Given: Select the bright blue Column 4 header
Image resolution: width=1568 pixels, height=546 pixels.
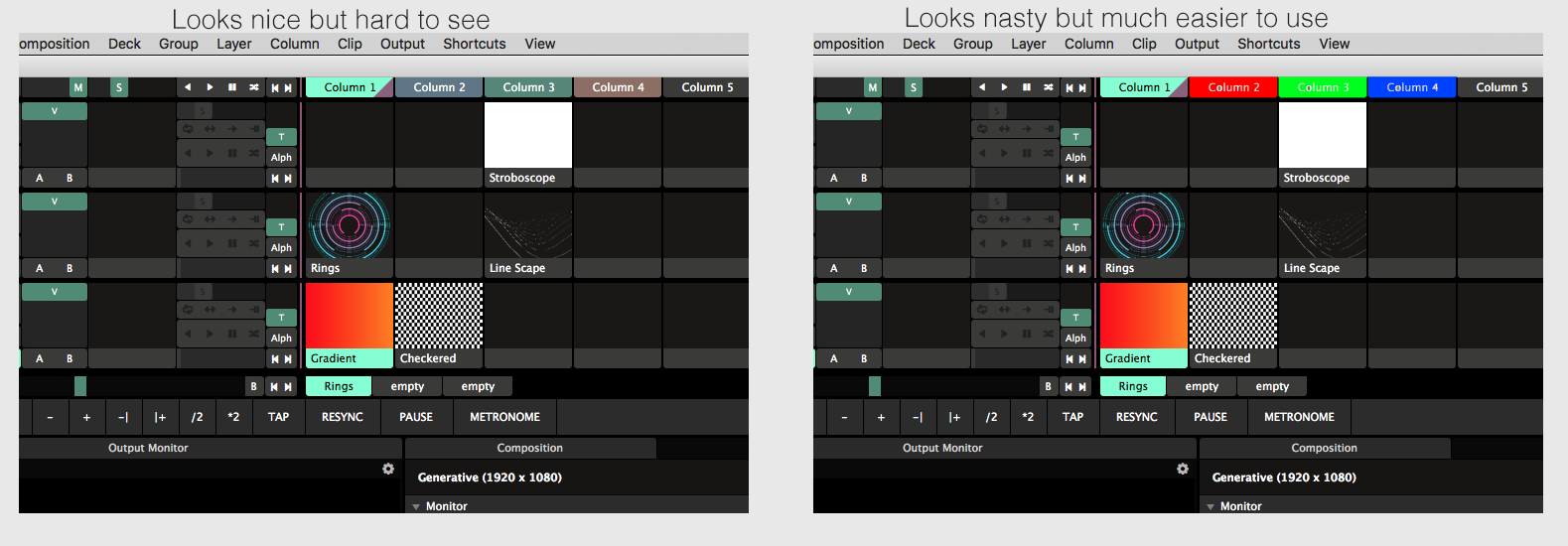Looking at the screenshot, I should tap(1412, 87).
